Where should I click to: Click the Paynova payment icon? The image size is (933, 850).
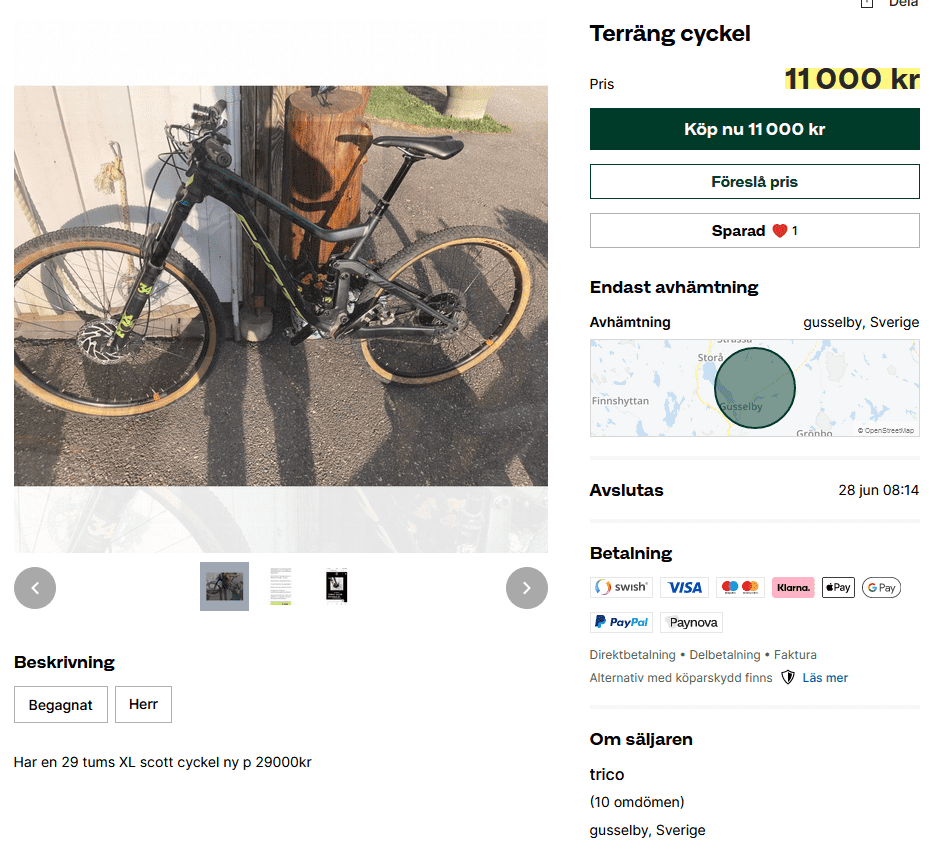click(x=691, y=622)
